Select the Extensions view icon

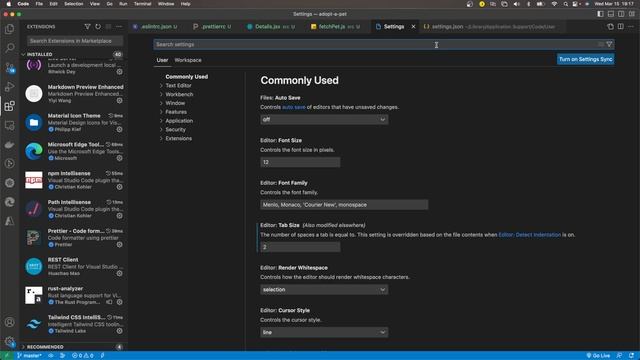pos(9,106)
